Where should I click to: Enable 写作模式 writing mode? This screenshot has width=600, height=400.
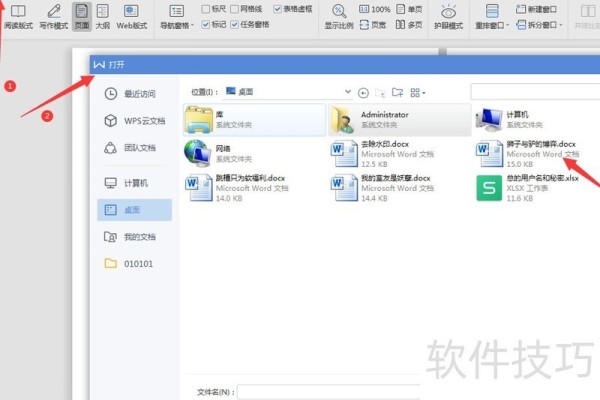click(54, 16)
